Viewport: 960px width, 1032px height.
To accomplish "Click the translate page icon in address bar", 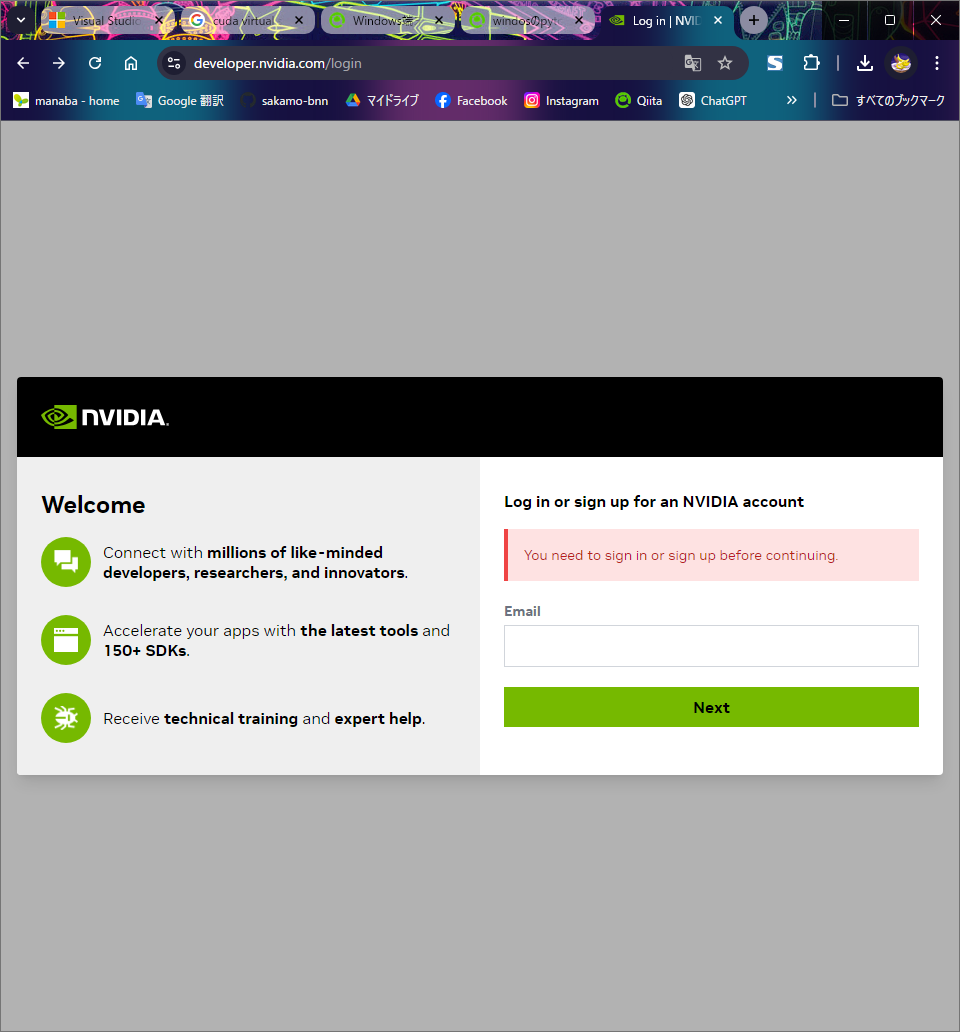I will (692, 63).
